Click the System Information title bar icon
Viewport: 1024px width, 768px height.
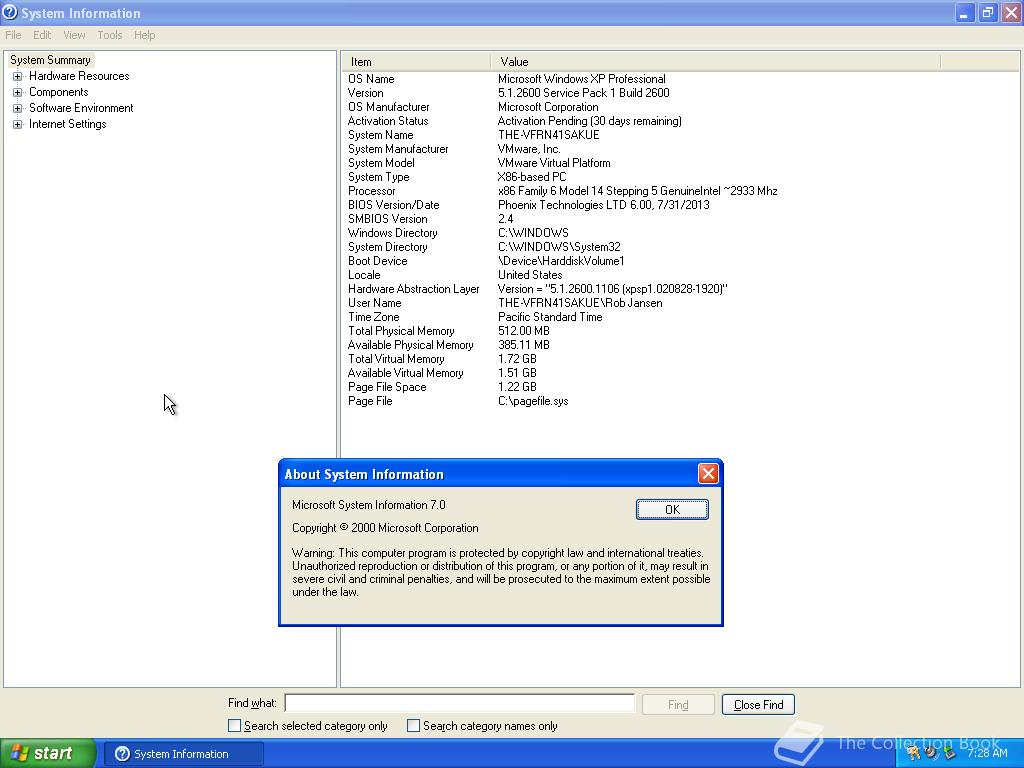(x=10, y=12)
